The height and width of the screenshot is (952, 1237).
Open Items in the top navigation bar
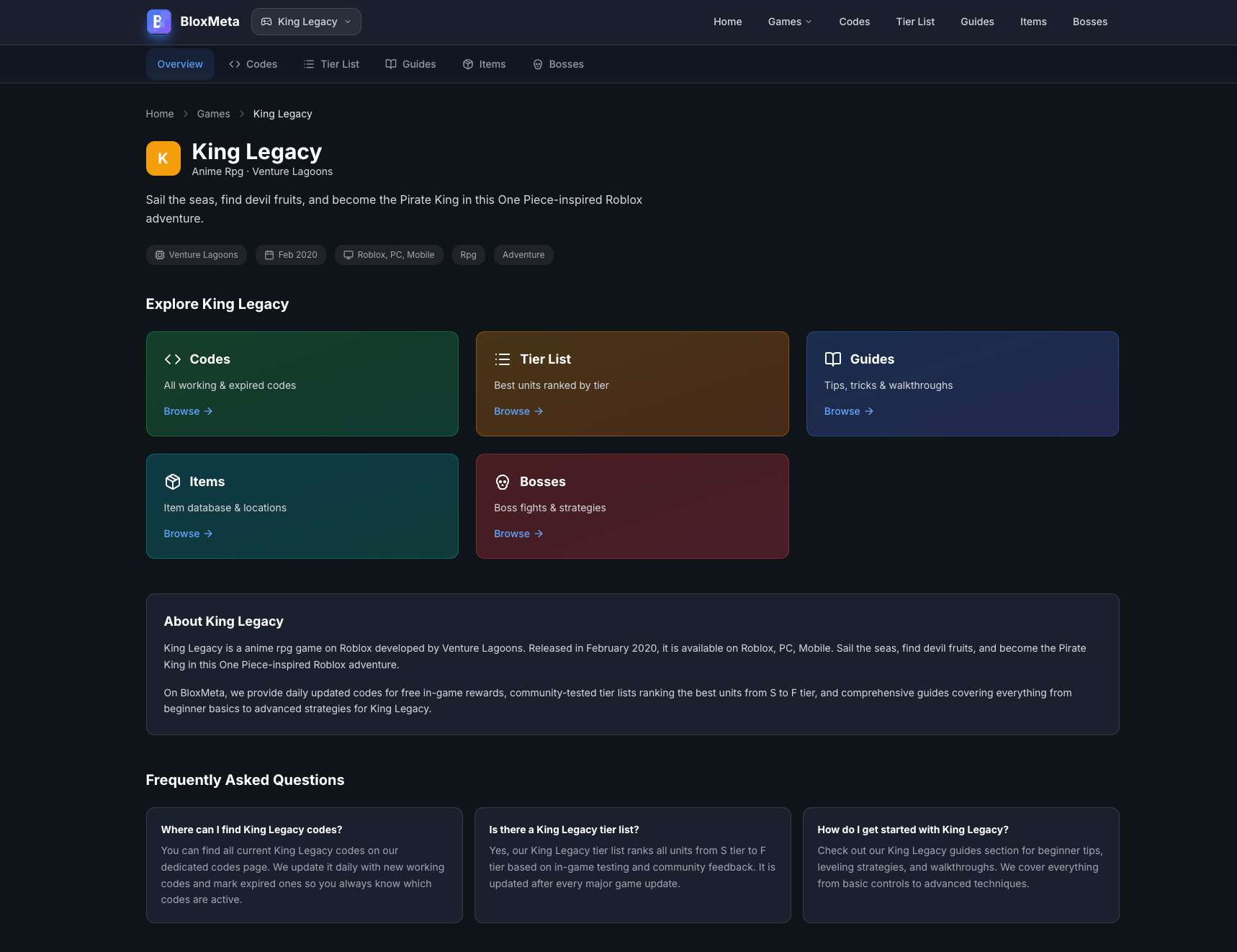(1033, 22)
